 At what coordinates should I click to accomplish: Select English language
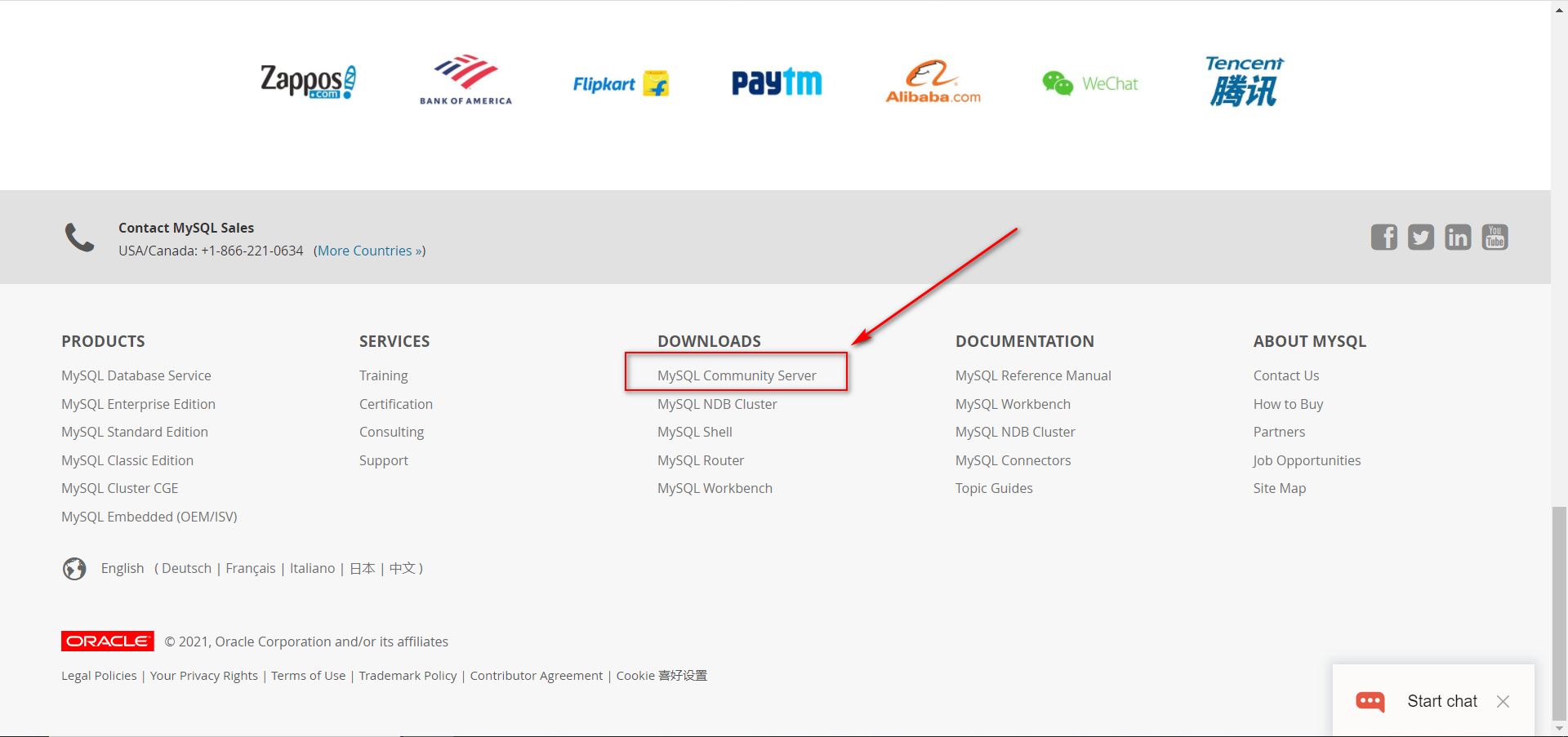tap(122, 568)
